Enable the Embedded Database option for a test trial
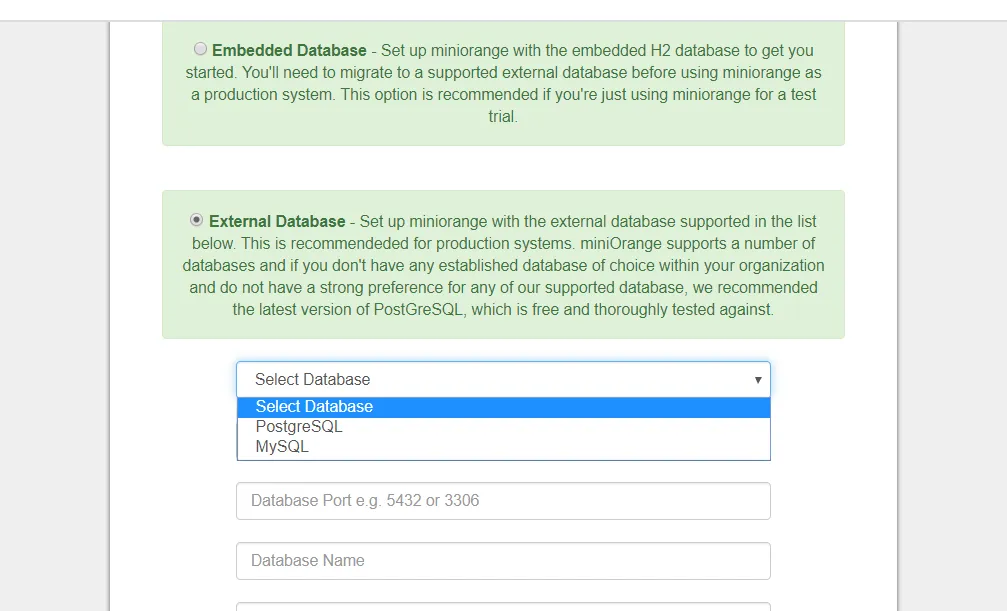This screenshot has width=1007, height=611. pos(200,48)
